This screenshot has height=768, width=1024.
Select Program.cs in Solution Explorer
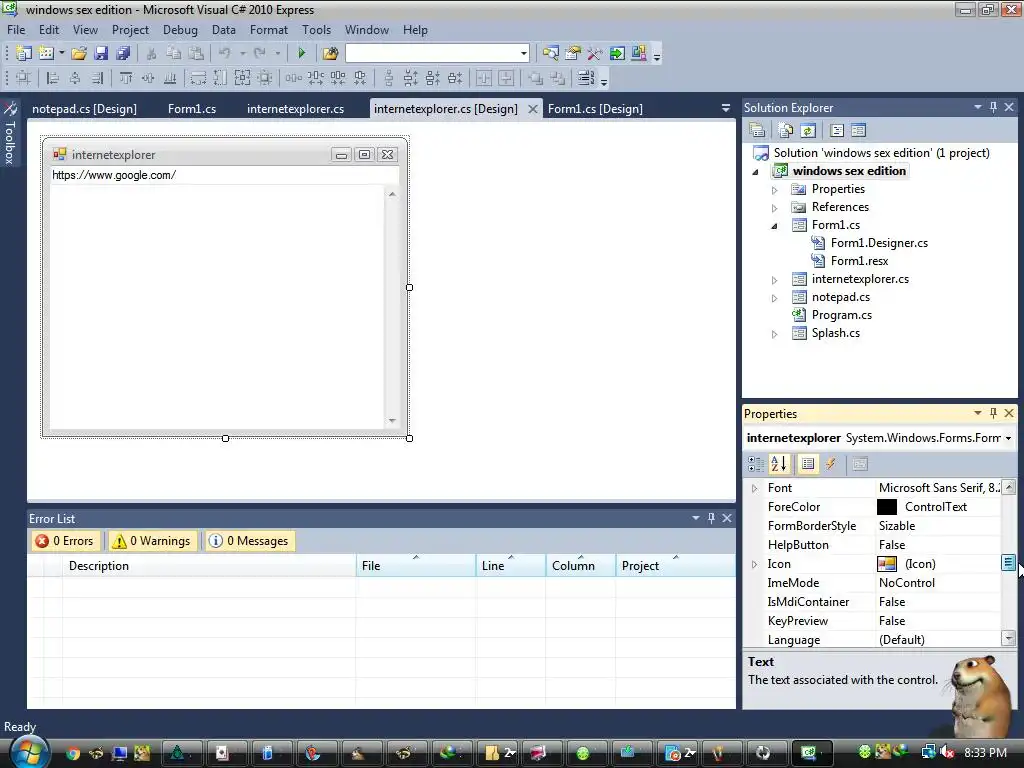point(841,315)
